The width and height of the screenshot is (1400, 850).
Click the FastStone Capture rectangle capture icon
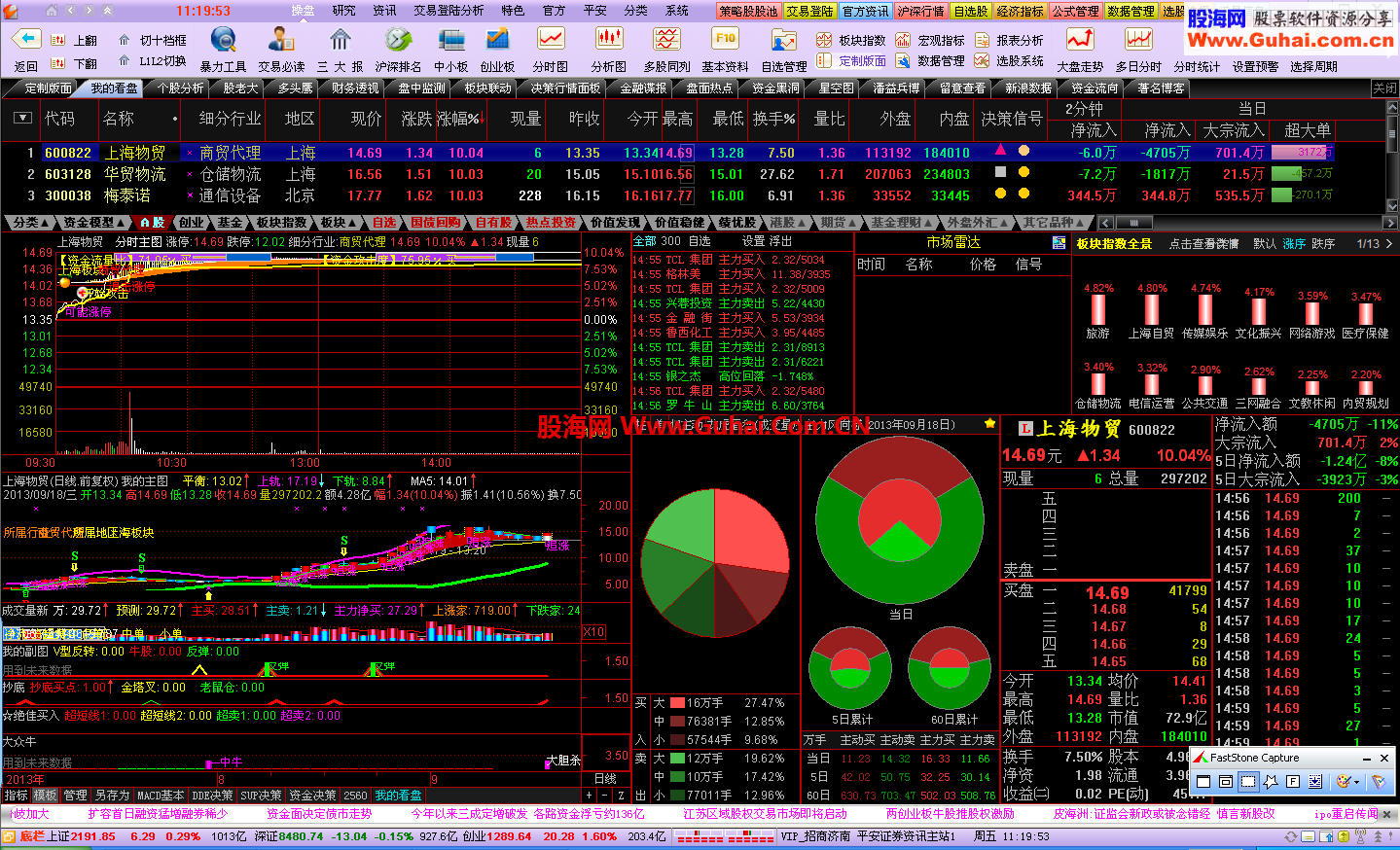coord(1247,781)
